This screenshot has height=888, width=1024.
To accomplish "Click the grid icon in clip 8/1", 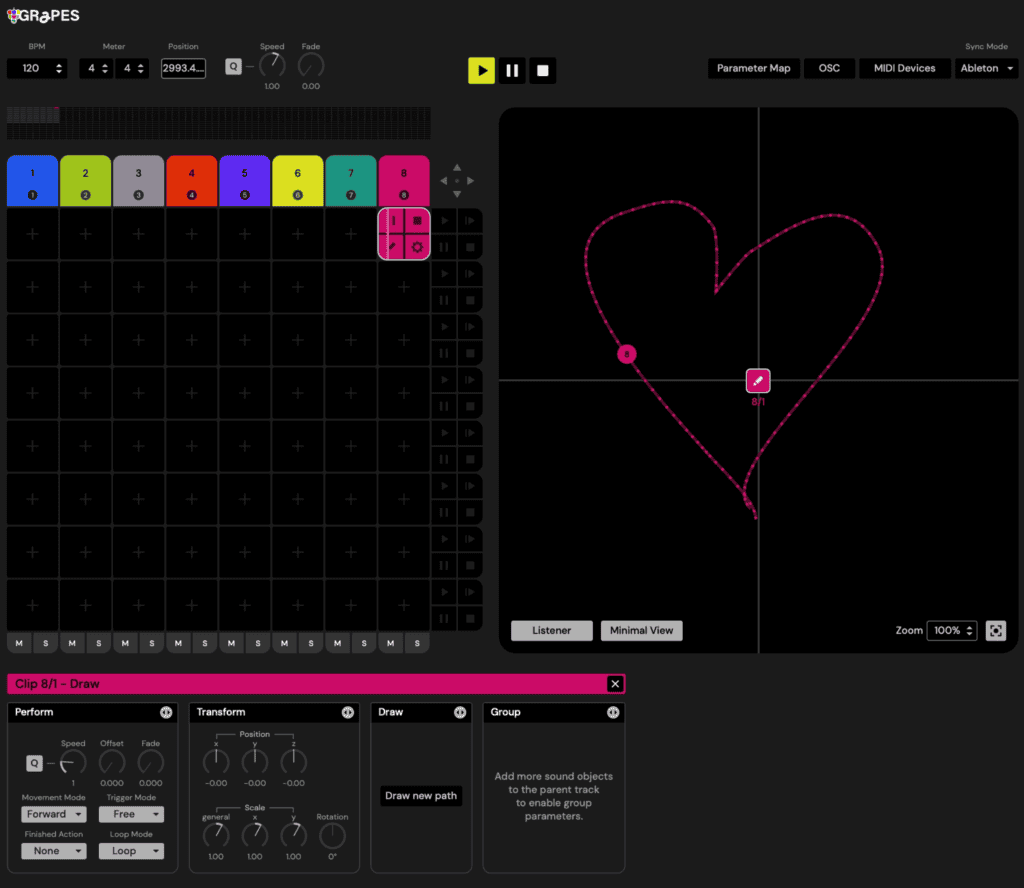I will [417, 221].
